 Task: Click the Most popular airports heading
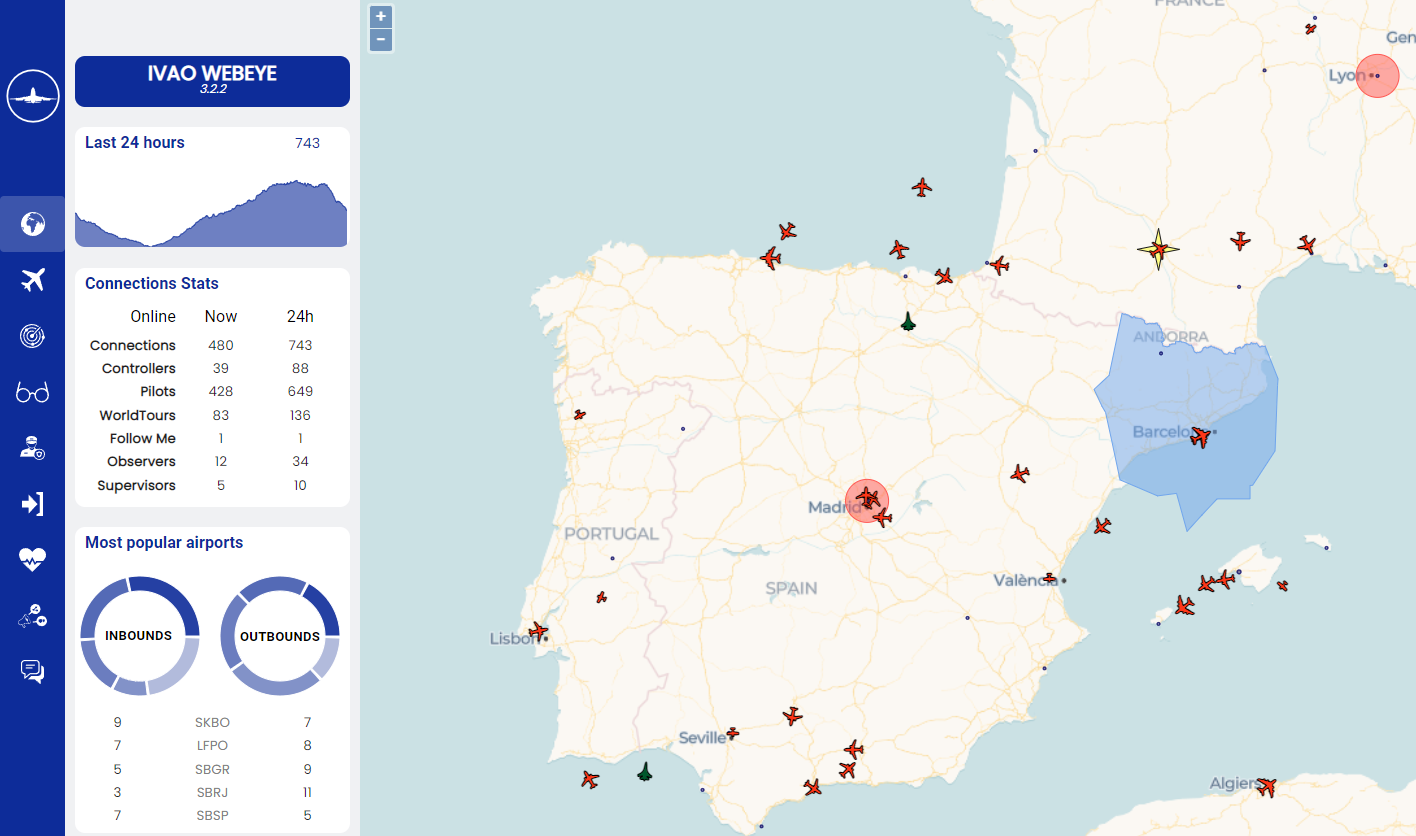(164, 543)
